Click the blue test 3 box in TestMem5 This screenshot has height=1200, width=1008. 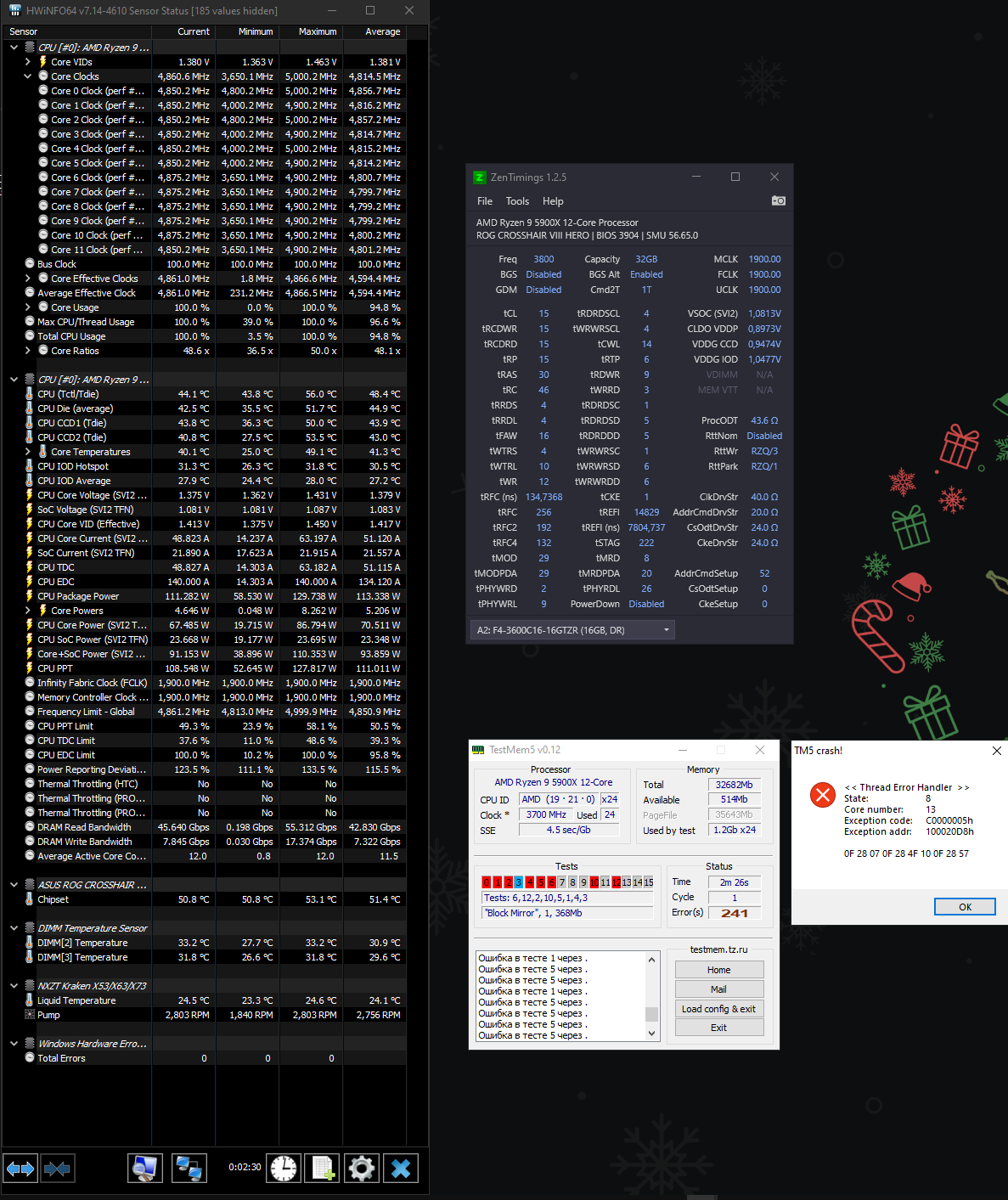pos(519,882)
